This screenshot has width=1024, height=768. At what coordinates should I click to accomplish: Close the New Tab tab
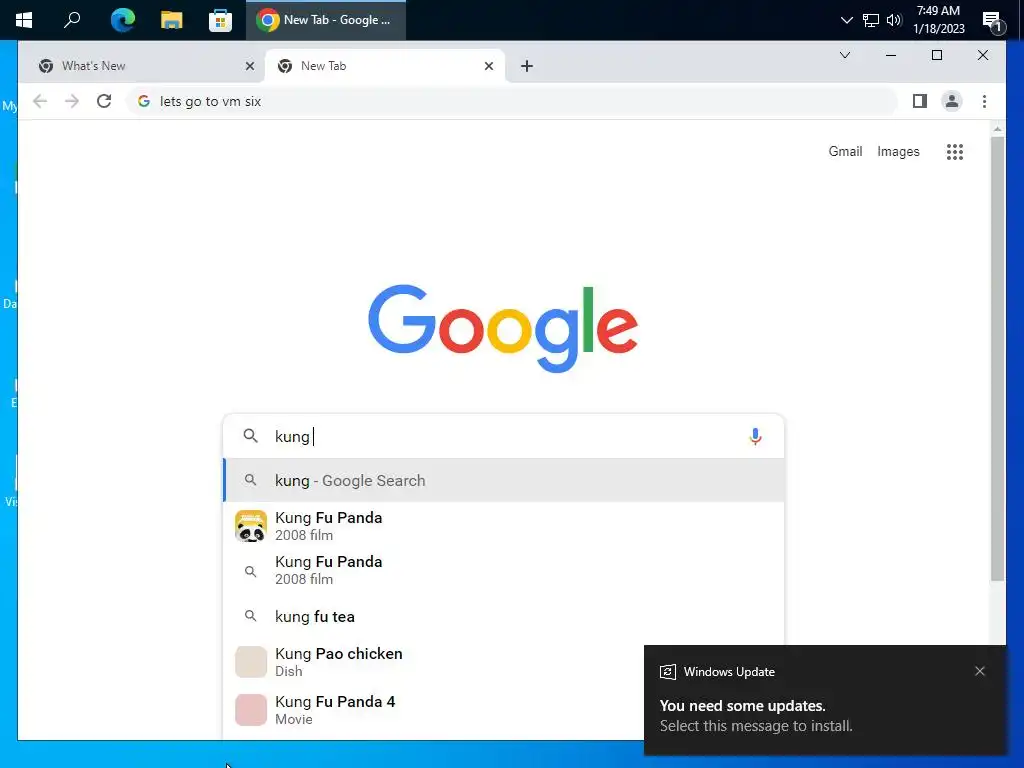click(488, 66)
